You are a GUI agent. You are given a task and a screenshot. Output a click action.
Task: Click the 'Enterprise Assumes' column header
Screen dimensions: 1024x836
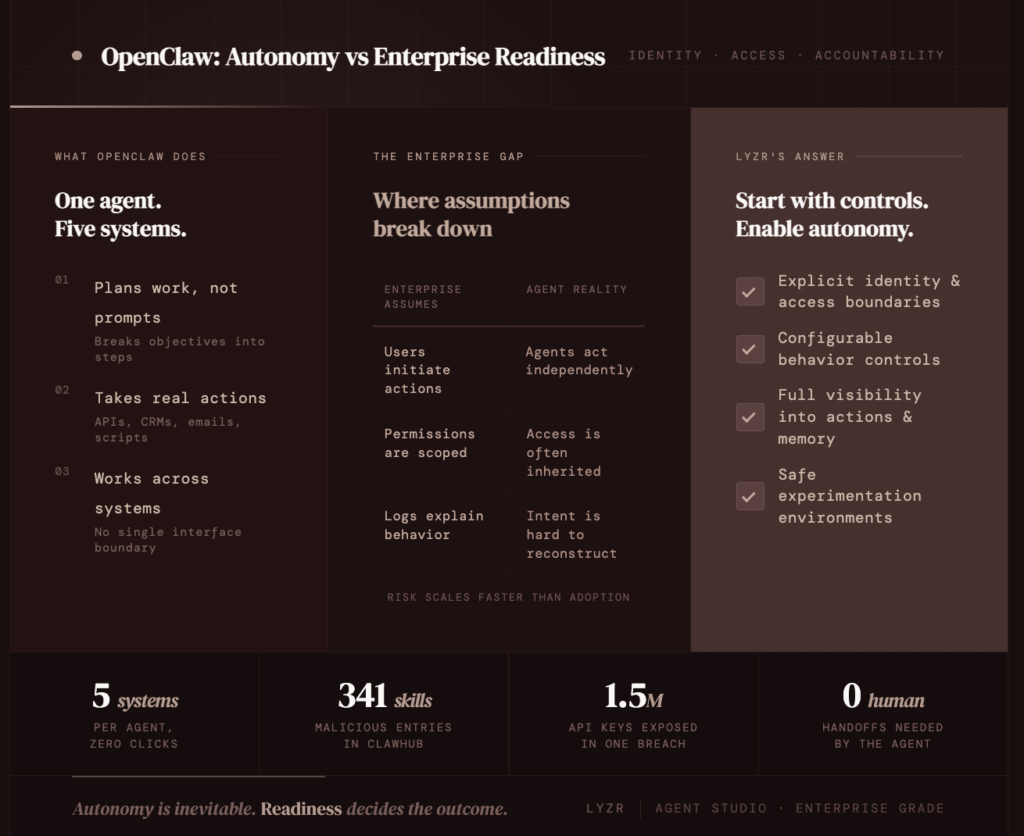423,296
